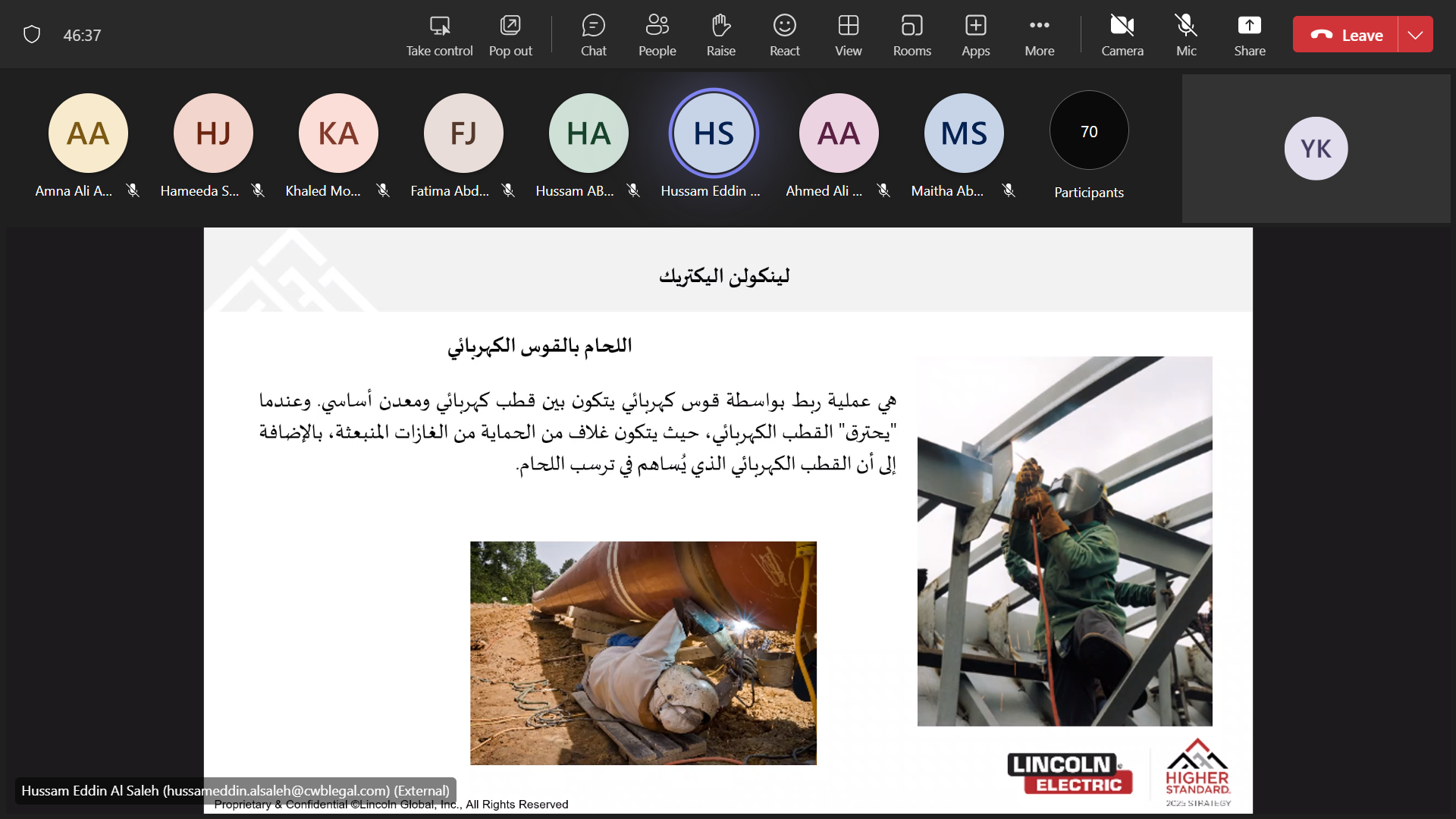
Task: Open breakout Rooms
Action: click(x=912, y=35)
